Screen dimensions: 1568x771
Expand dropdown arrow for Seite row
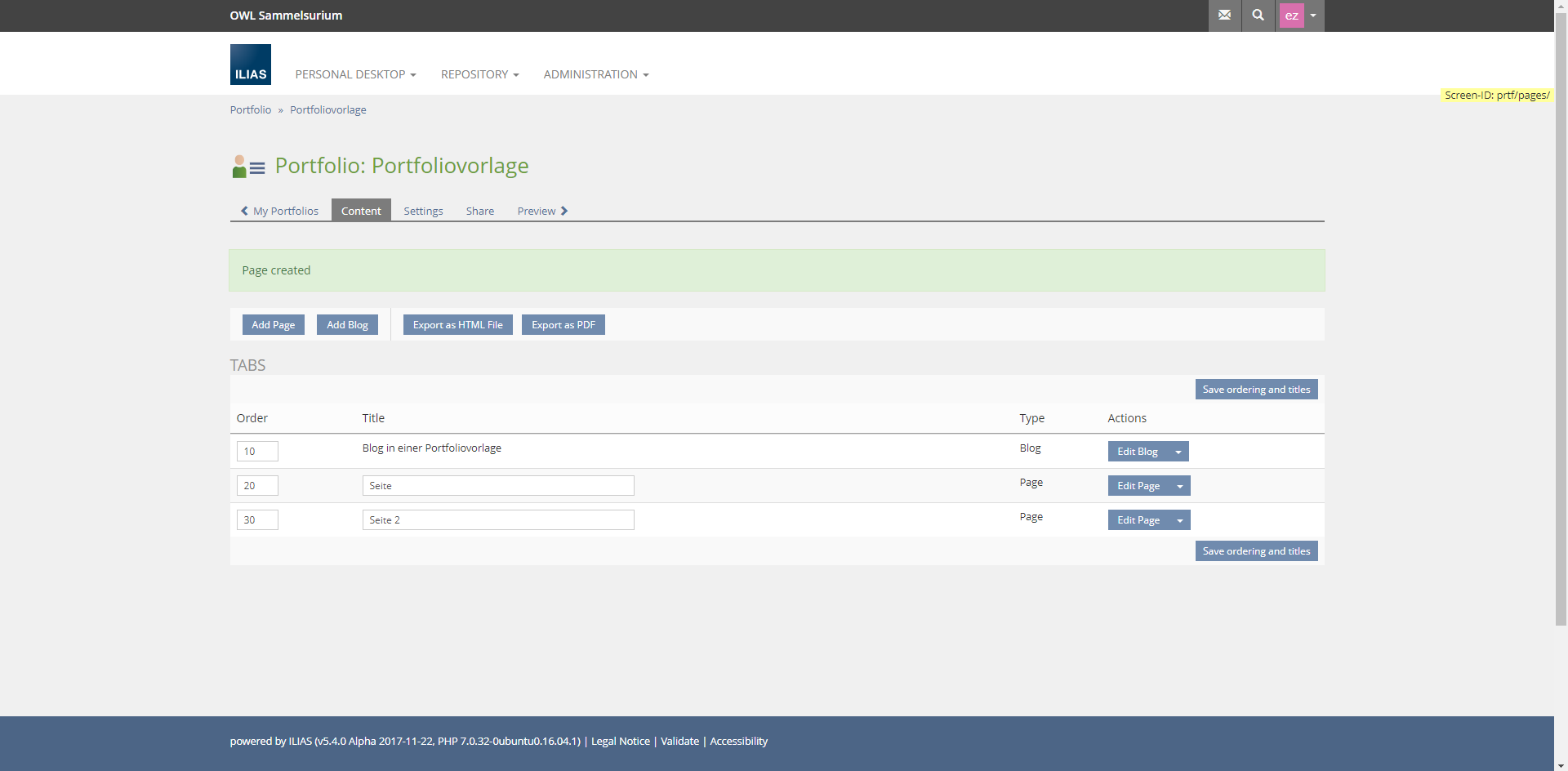coord(1179,486)
